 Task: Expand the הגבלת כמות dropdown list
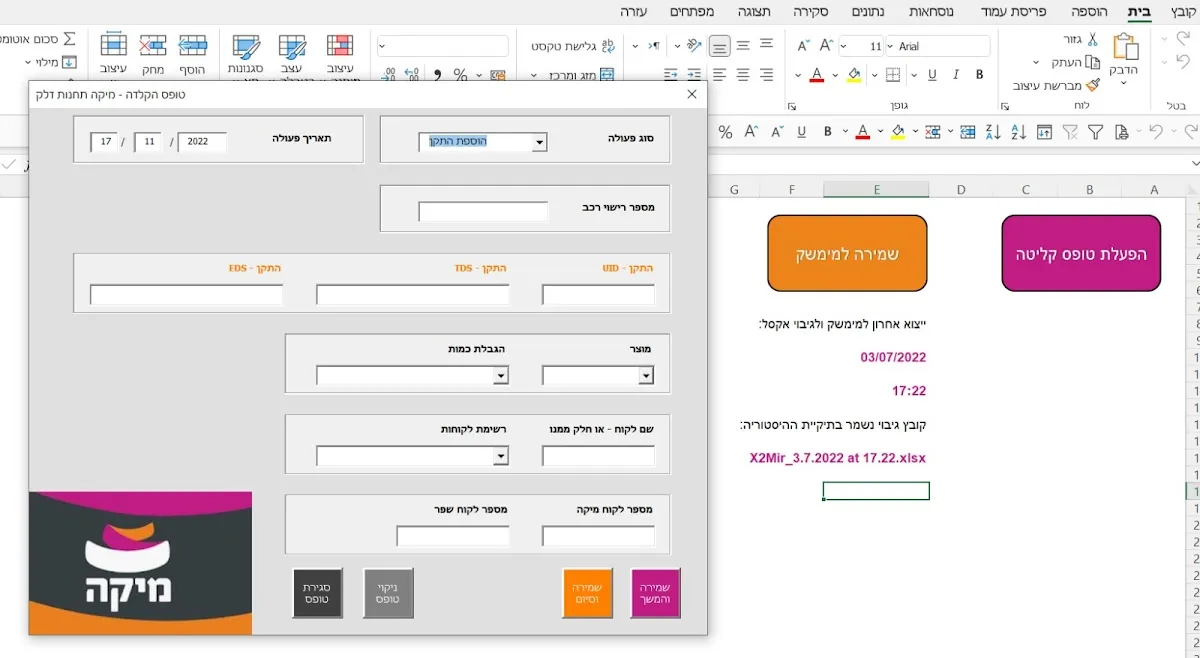[501, 376]
